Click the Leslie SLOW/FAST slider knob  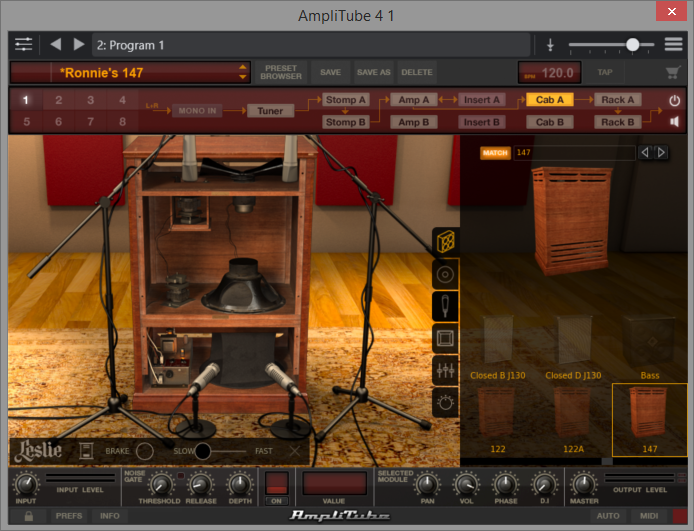(203, 451)
